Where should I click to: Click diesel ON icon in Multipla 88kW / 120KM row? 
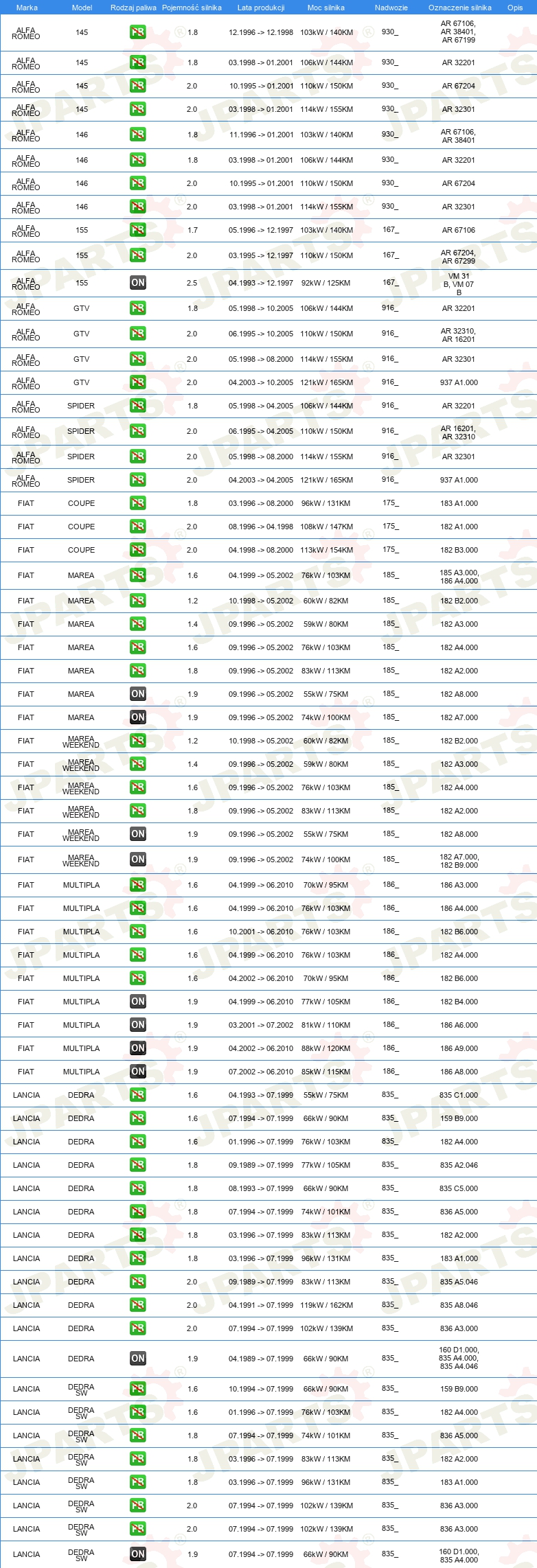pyautogui.click(x=138, y=1048)
